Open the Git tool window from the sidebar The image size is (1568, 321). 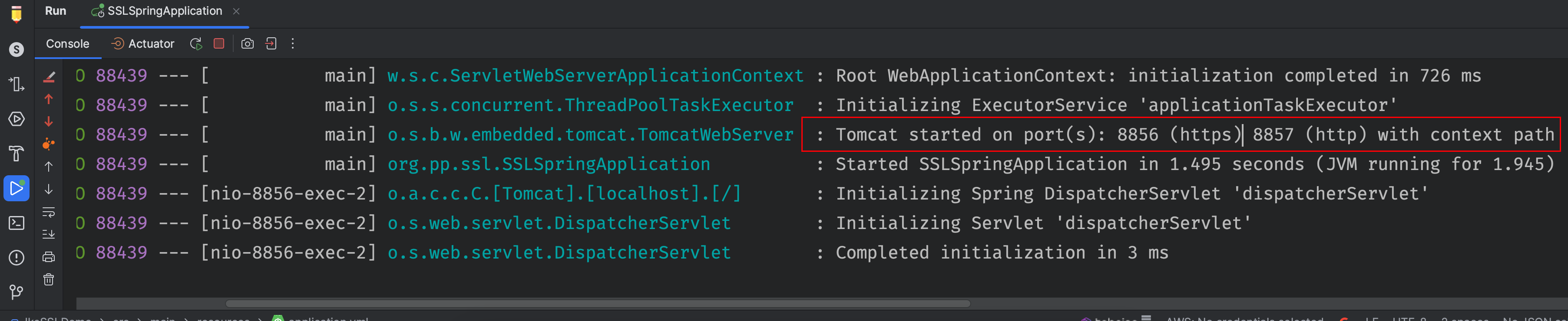17,292
